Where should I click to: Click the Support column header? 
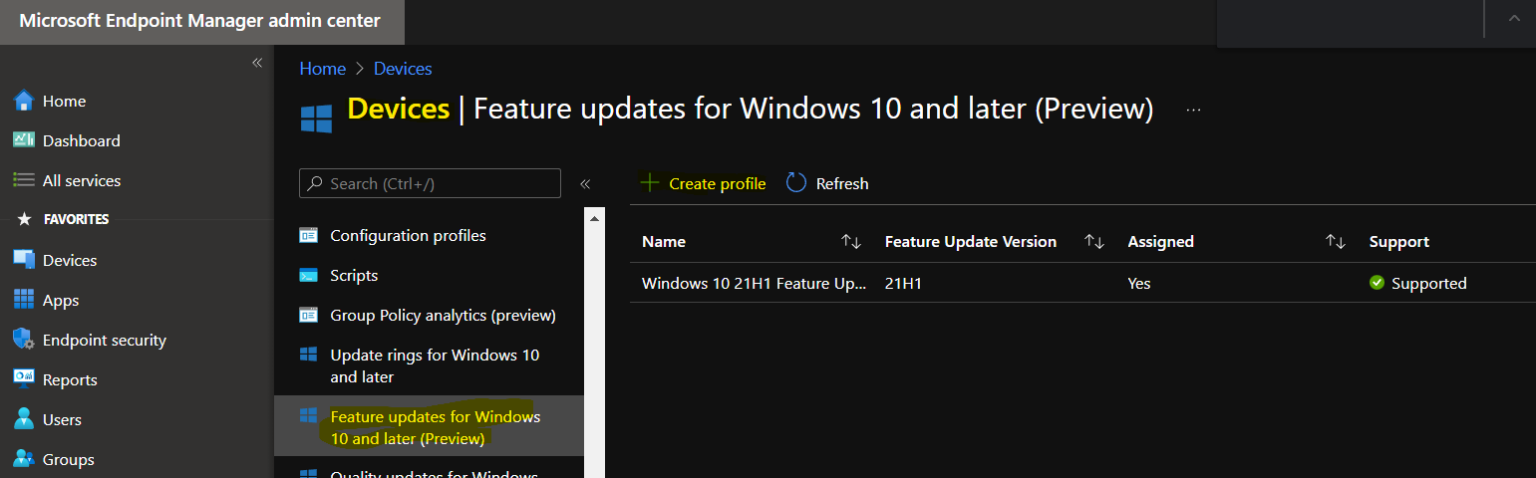click(1399, 242)
